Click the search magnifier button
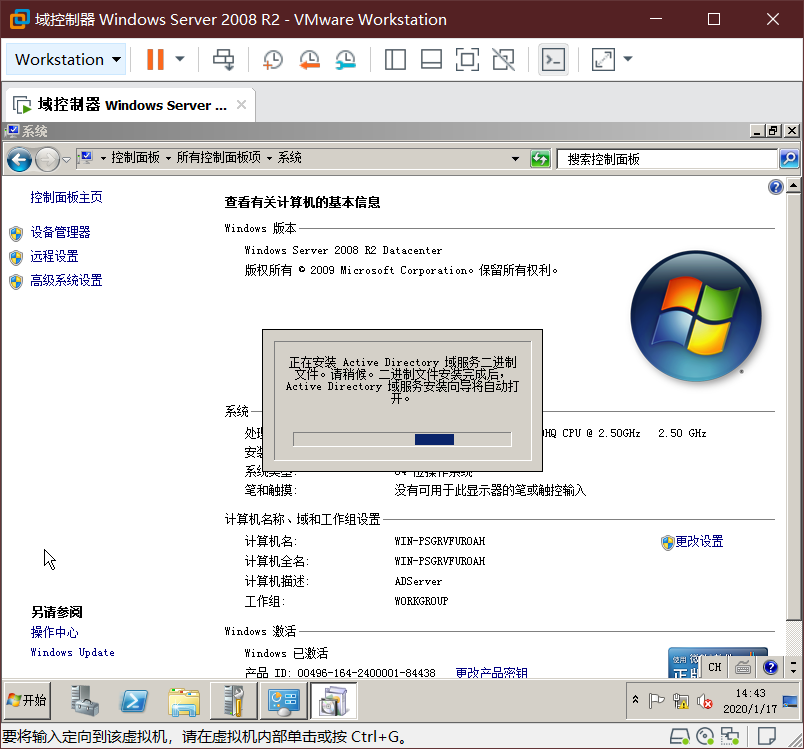The image size is (804, 749). pyautogui.click(x=789, y=158)
